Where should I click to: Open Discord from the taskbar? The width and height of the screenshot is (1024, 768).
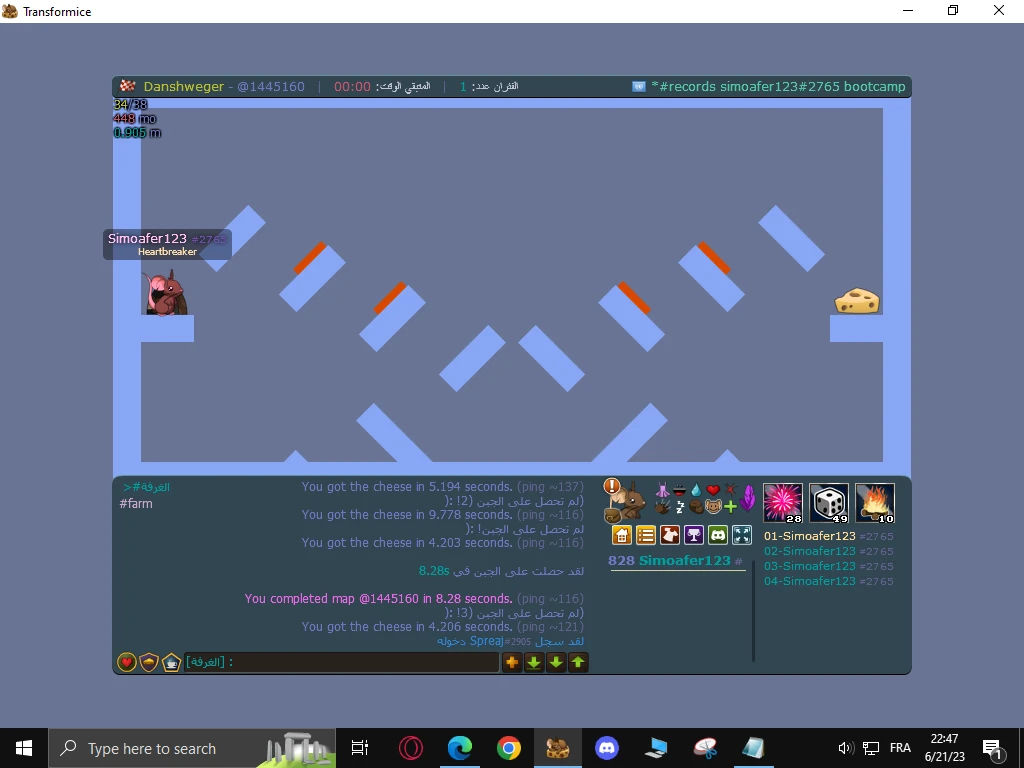[x=607, y=748]
